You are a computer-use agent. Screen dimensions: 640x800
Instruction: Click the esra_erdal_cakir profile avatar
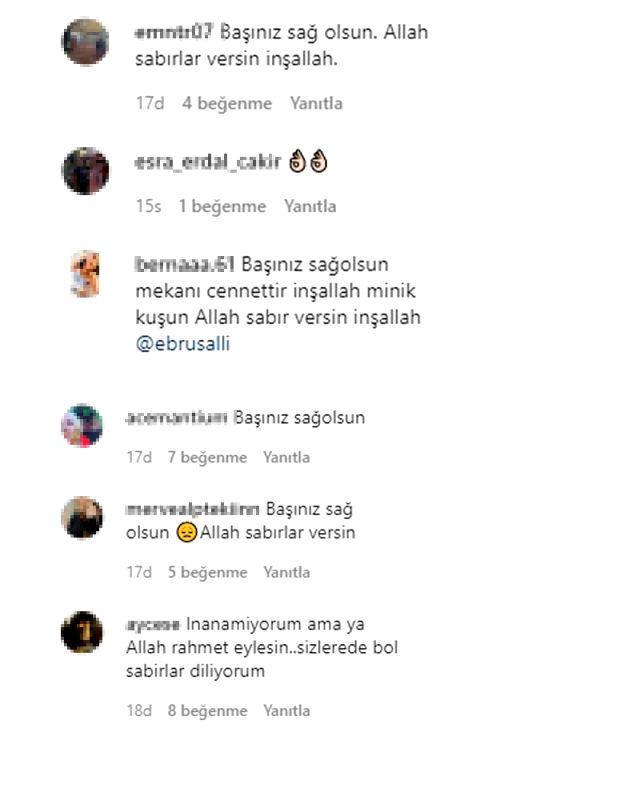click(85, 171)
